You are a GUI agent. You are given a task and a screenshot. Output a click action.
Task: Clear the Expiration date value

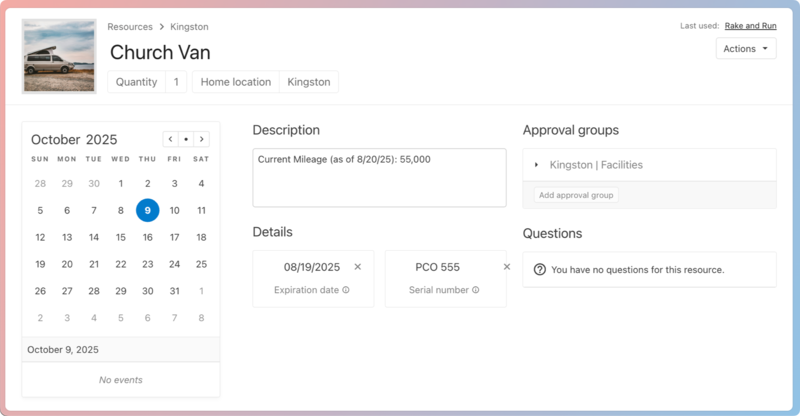pos(358,267)
